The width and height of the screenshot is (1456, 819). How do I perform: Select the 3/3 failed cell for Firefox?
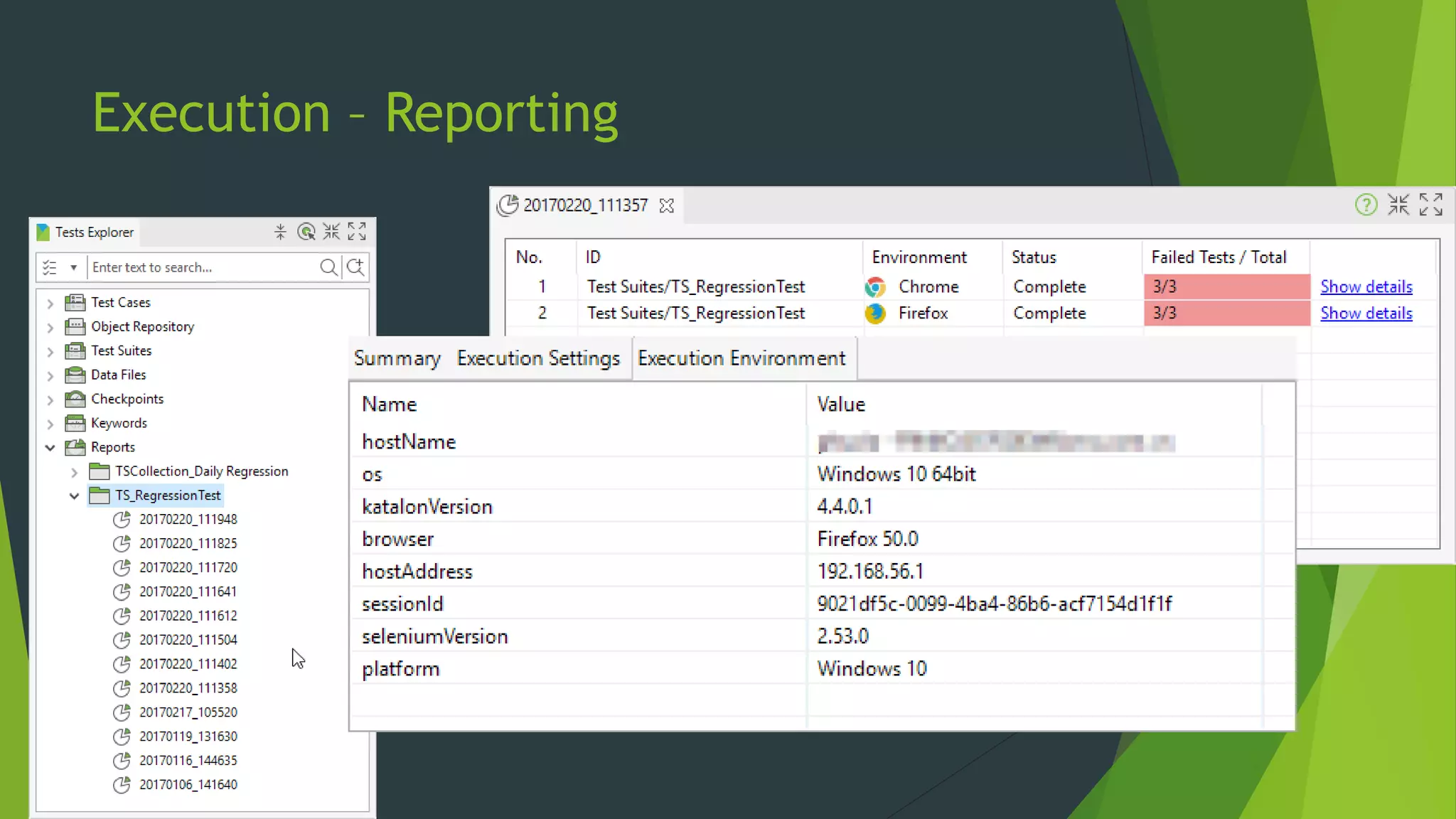(1226, 314)
